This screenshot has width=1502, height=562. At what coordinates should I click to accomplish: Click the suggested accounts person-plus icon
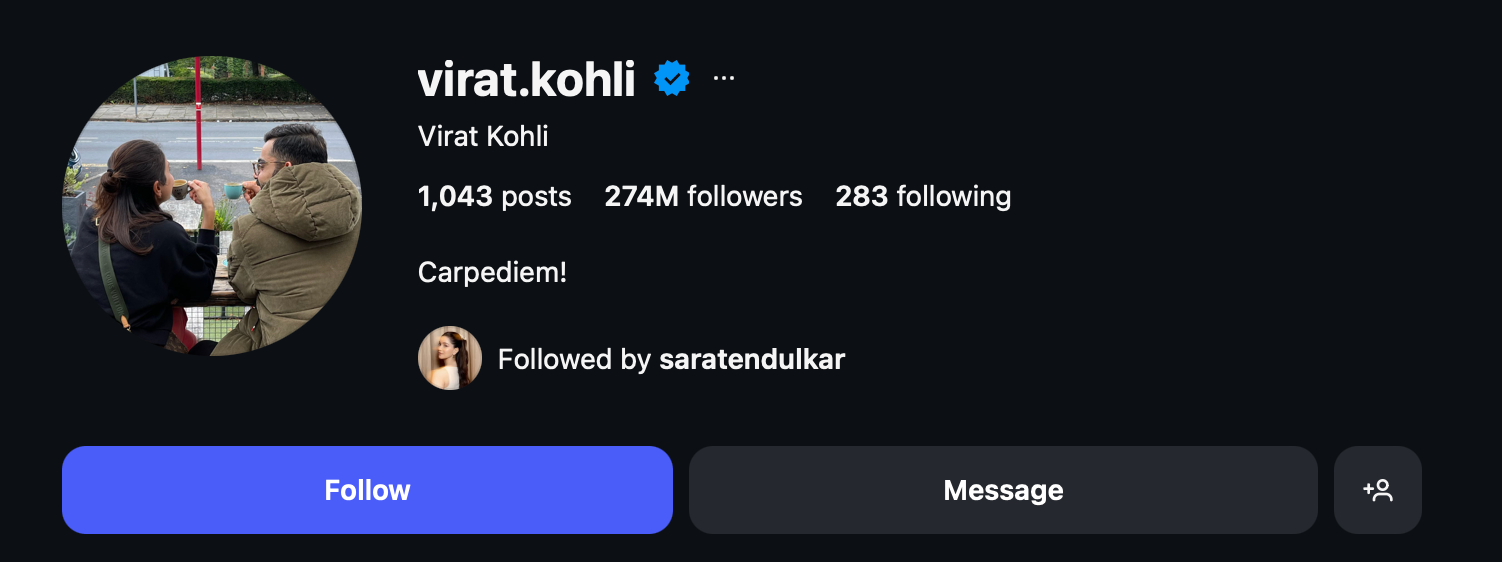pos(1377,490)
